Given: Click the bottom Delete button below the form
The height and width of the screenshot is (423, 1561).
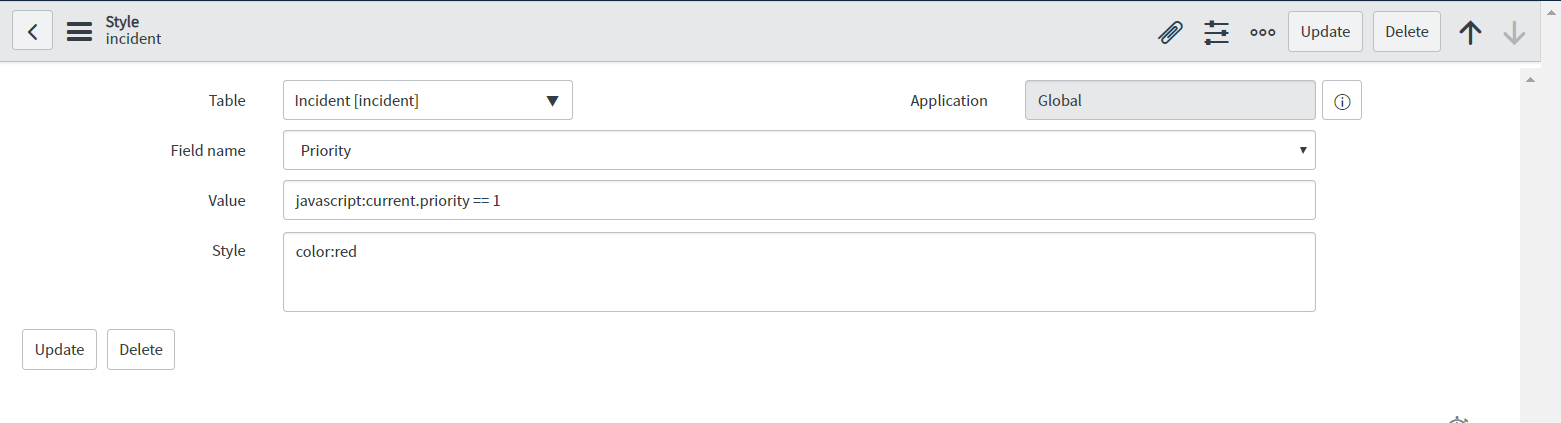Looking at the screenshot, I should pyautogui.click(x=141, y=350).
